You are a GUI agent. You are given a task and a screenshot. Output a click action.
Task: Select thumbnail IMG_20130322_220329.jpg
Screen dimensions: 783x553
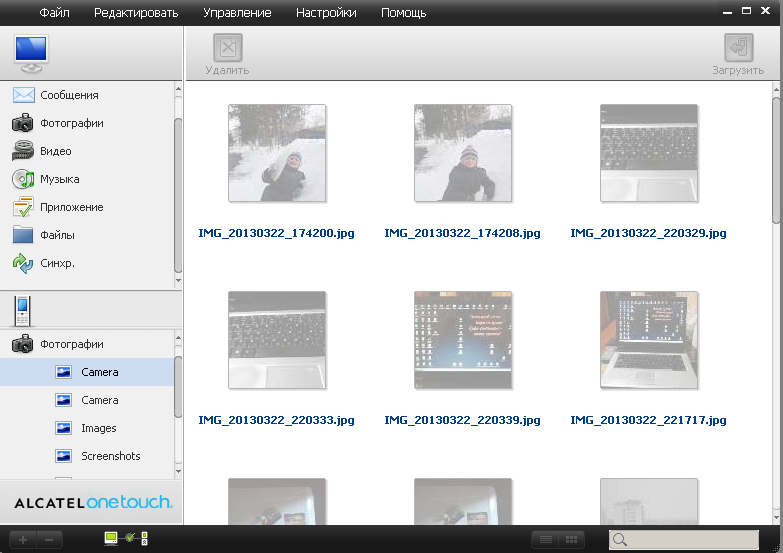point(649,153)
